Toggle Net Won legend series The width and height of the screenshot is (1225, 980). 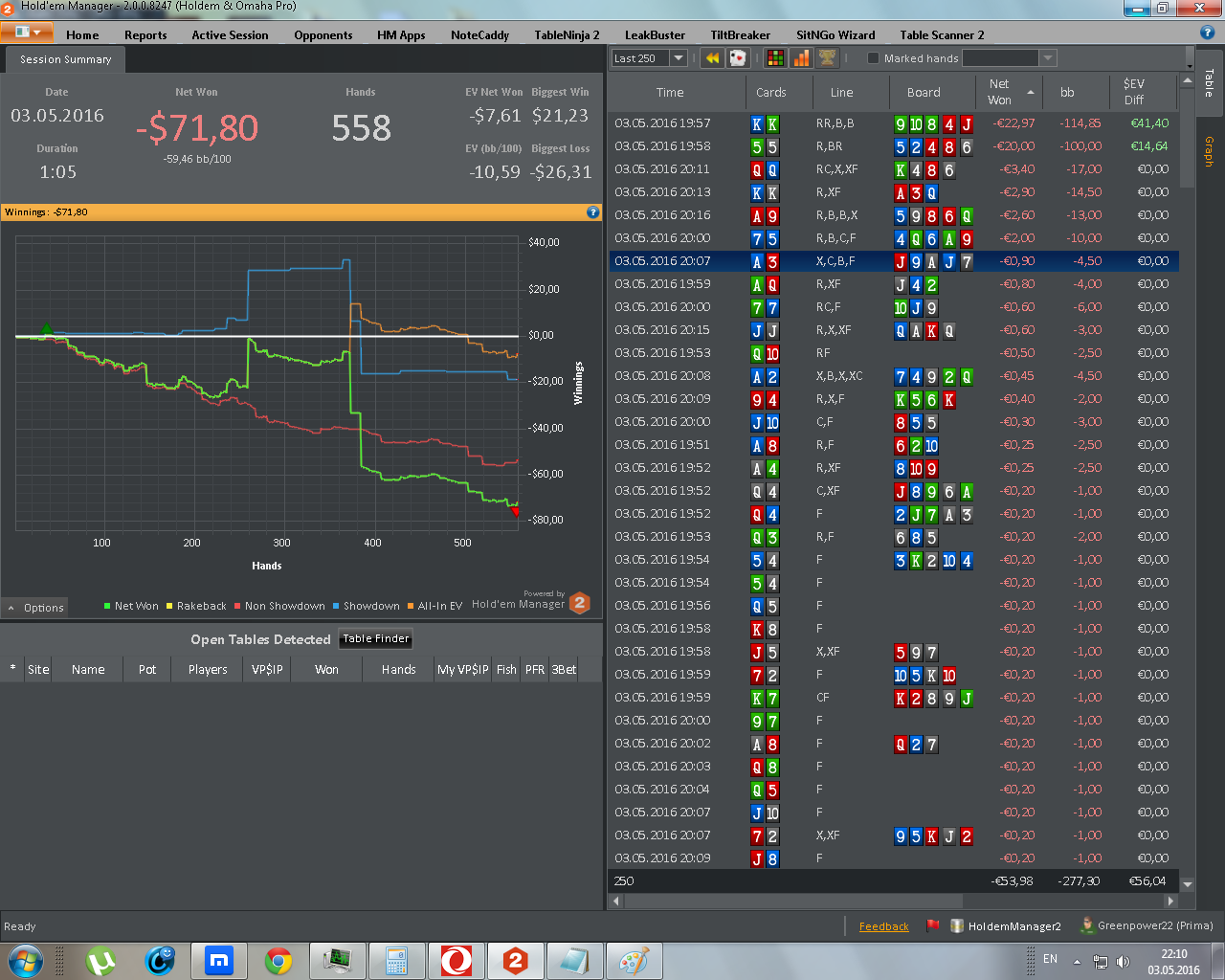click(x=131, y=606)
